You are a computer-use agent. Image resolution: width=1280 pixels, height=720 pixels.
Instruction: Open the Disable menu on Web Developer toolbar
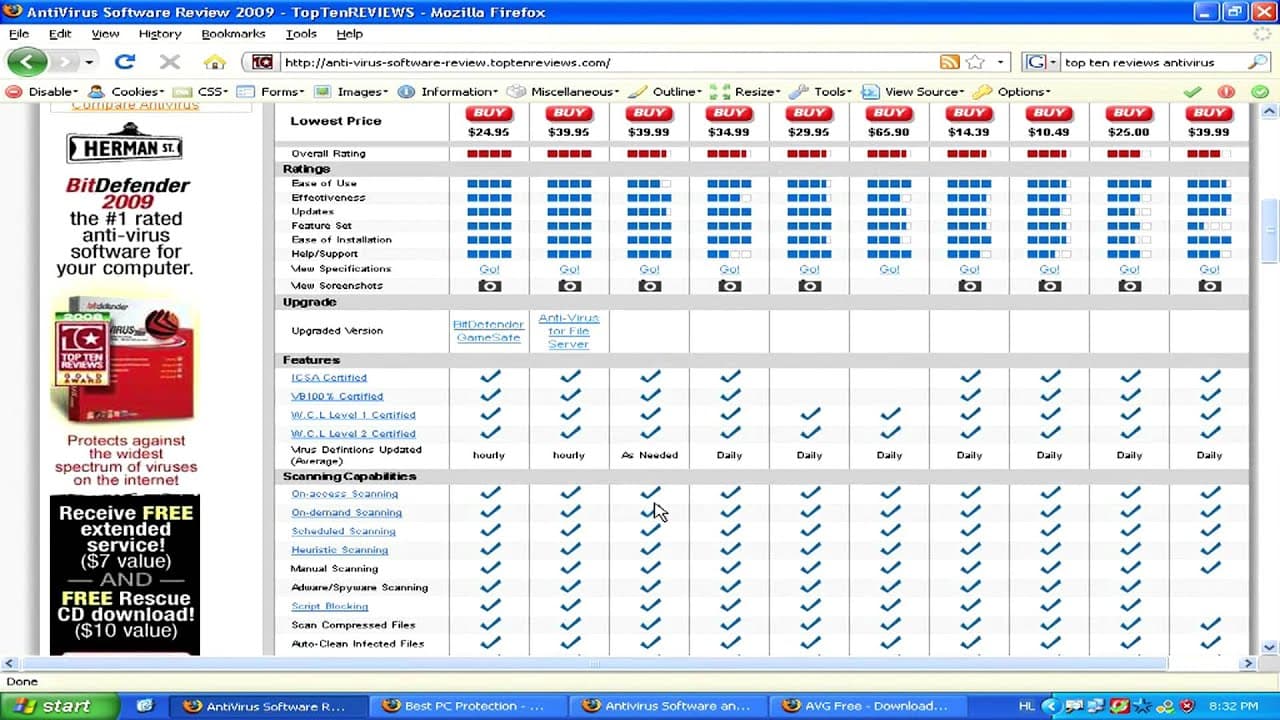tap(42, 91)
